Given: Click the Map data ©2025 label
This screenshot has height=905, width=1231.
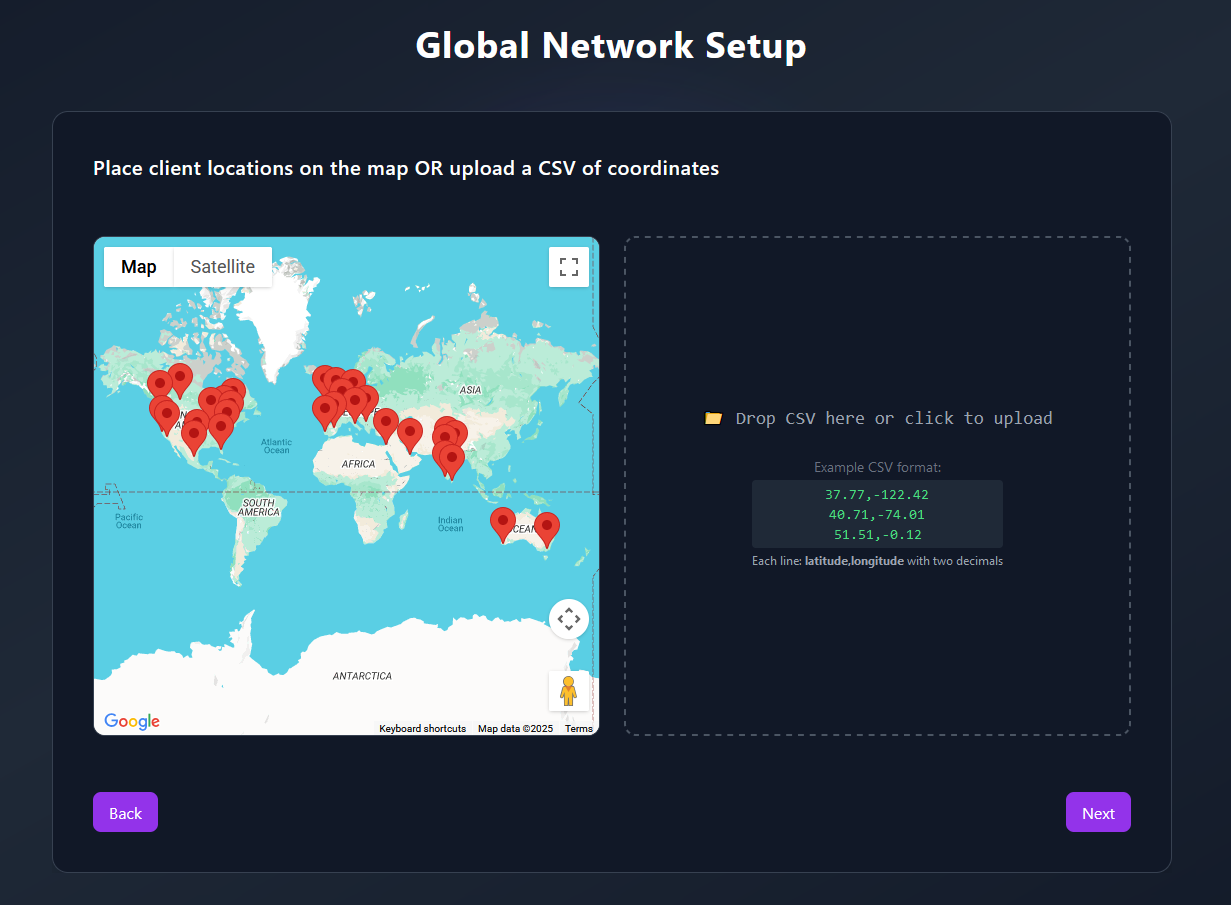Looking at the screenshot, I should [515, 729].
